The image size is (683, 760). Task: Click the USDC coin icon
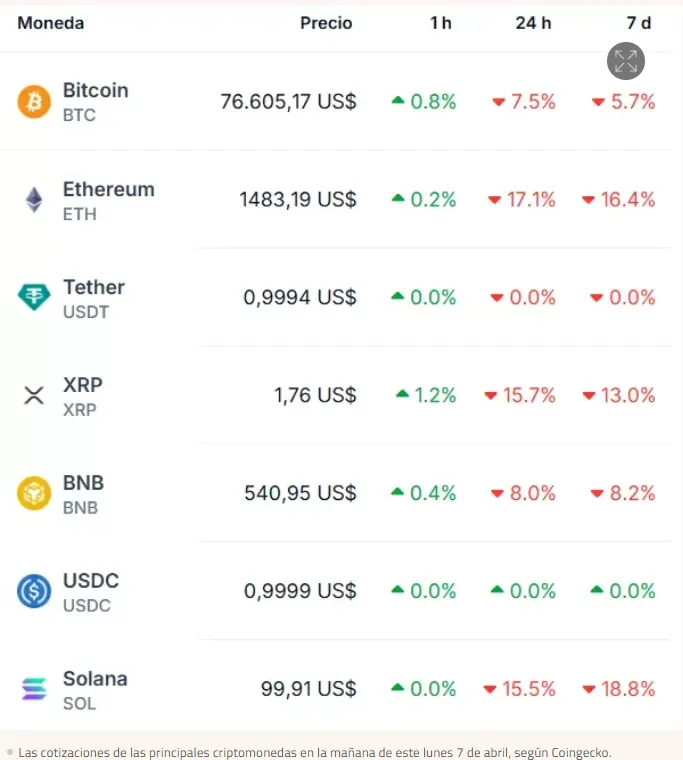[34, 591]
